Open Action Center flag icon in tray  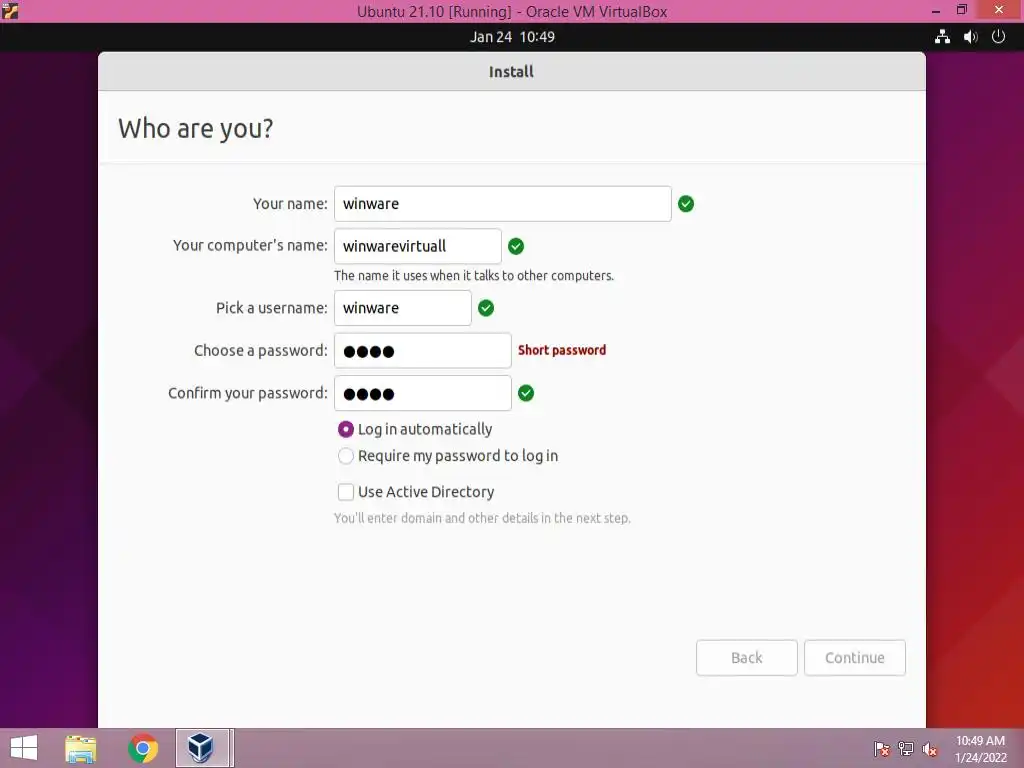click(x=881, y=749)
